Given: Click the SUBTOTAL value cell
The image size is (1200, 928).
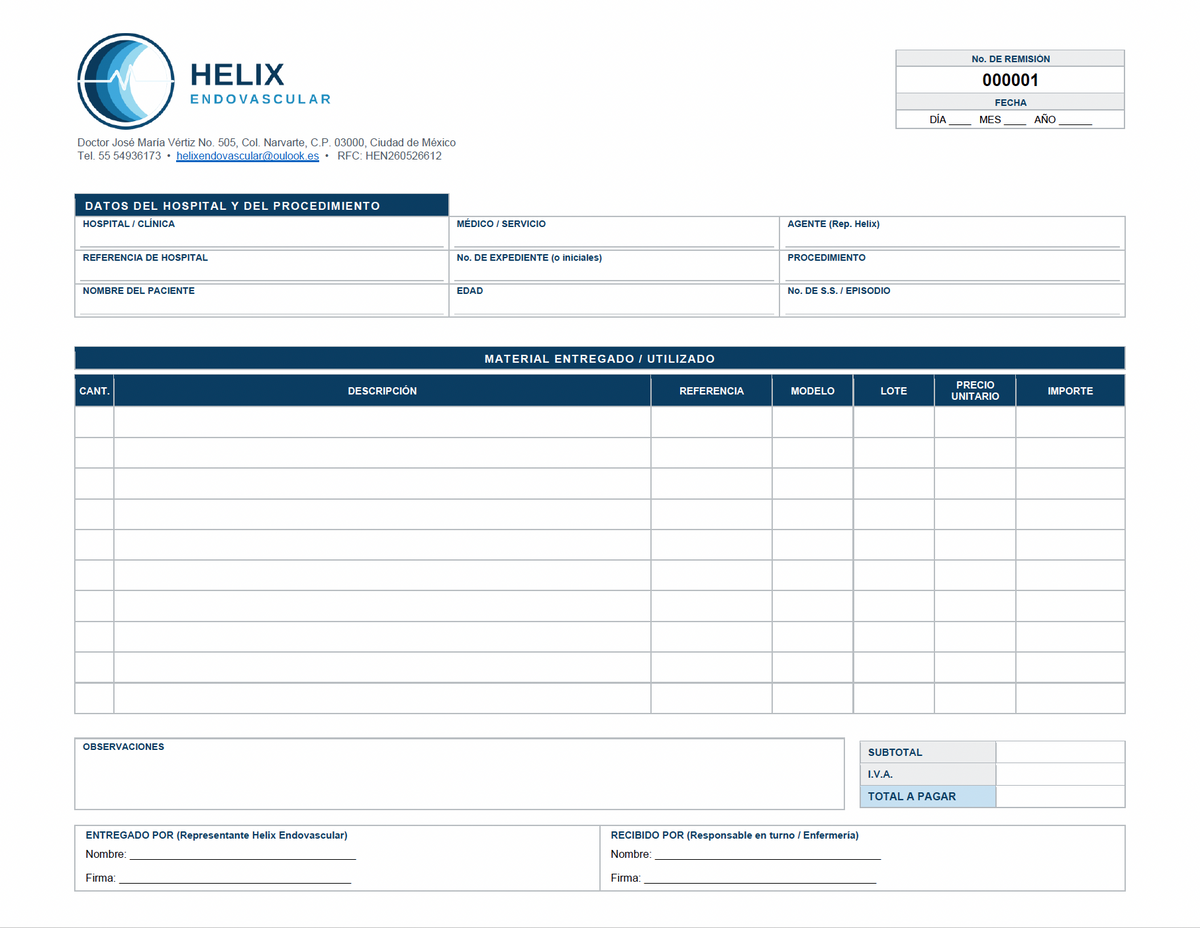Looking at the screenshot, I should point(1061,752).
